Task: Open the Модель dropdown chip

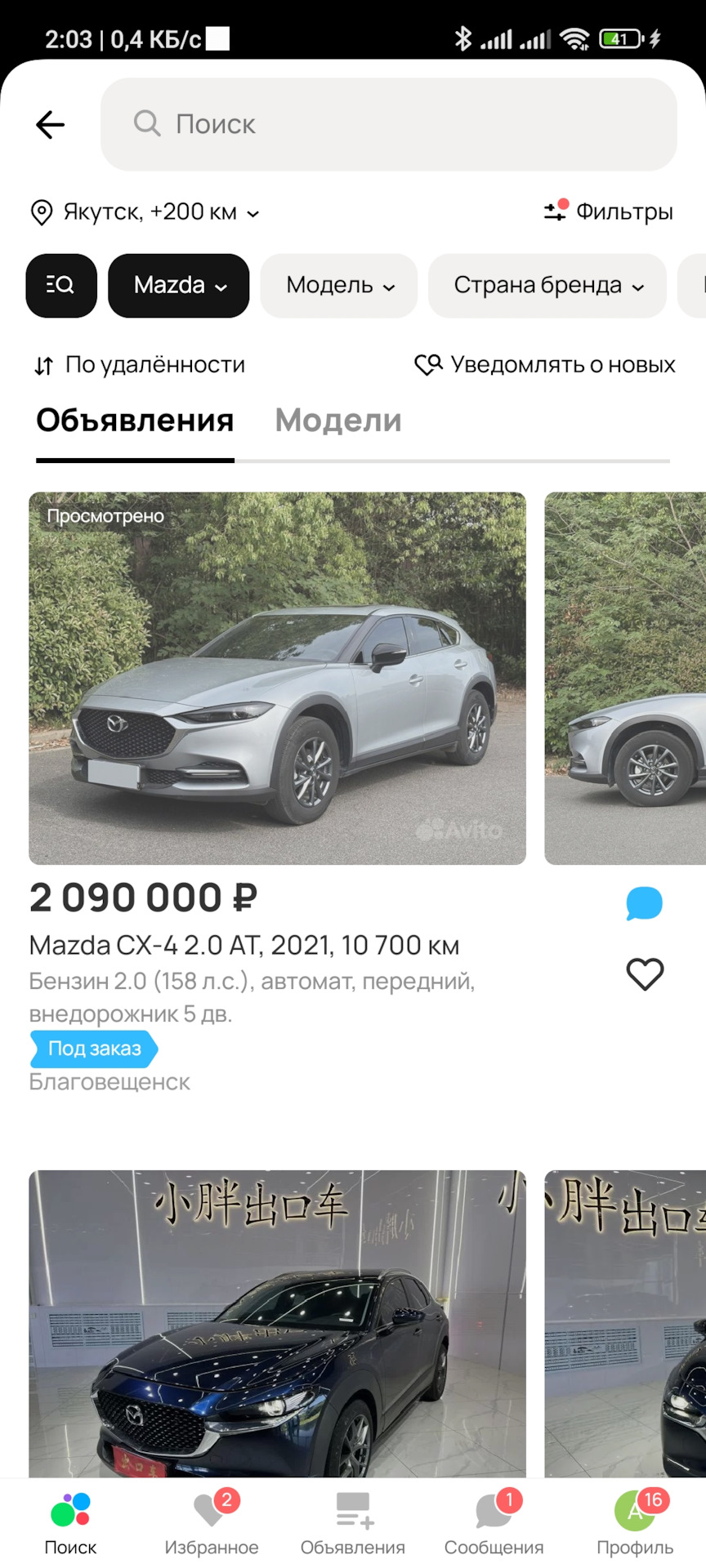Action: [x=339, y=285]
